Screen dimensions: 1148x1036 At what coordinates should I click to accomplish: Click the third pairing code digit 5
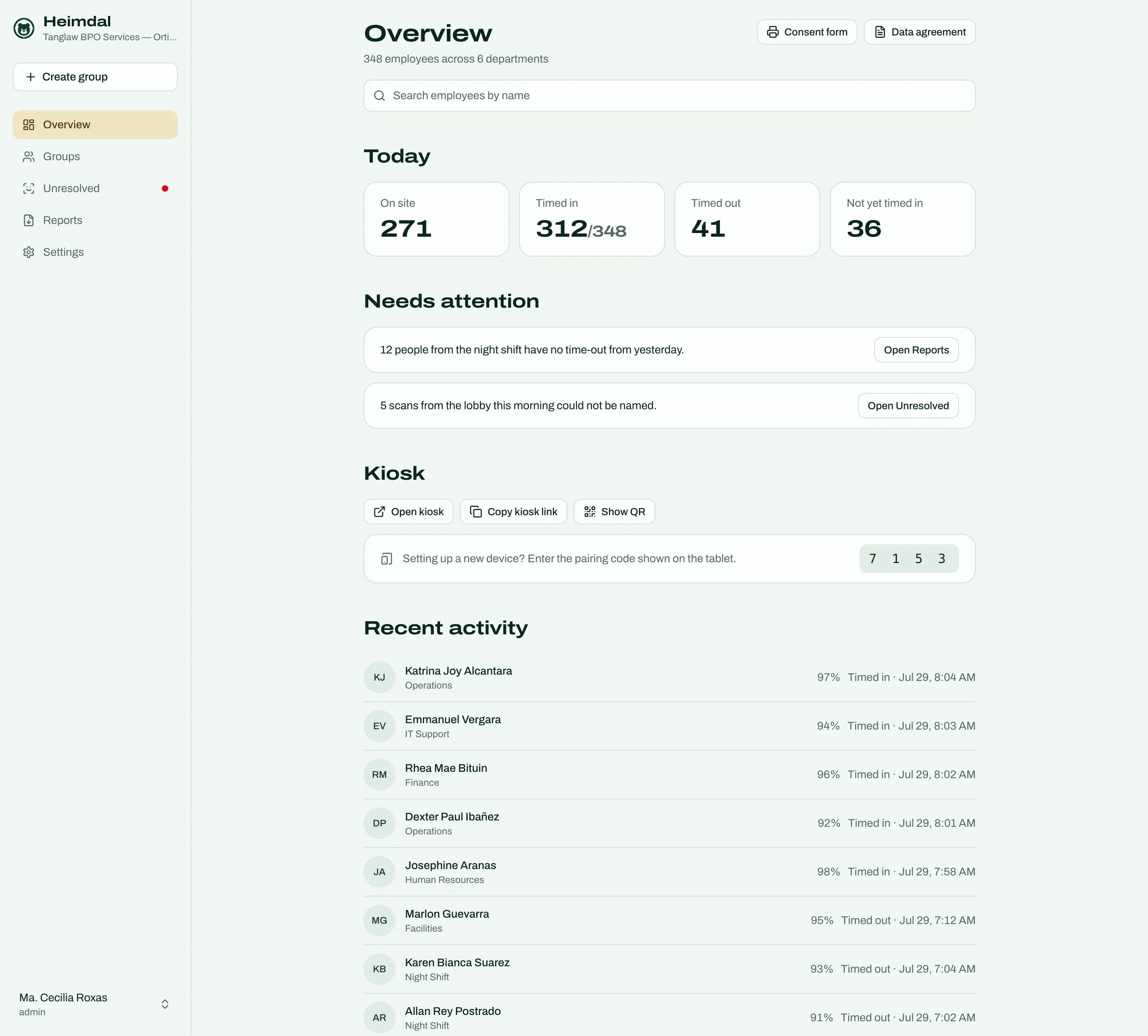[918, 558]
